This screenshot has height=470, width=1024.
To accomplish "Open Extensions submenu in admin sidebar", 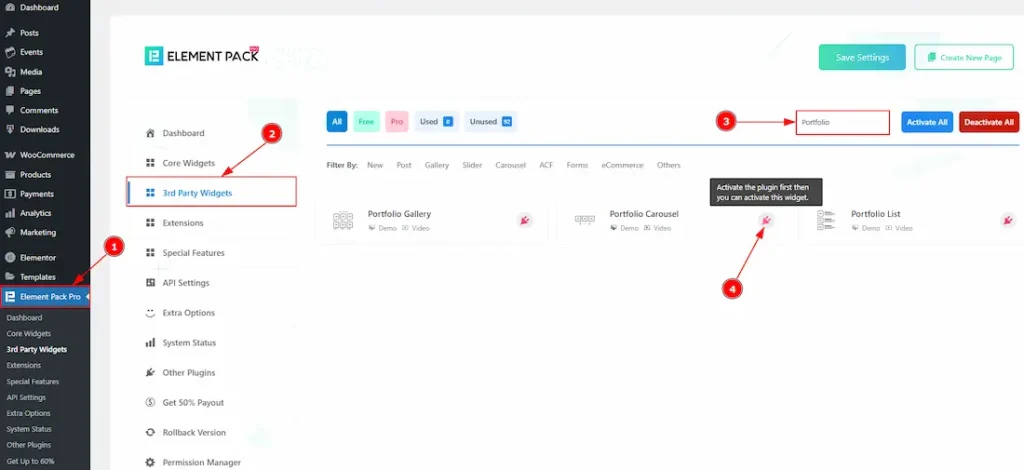I will tap(24, 366).
